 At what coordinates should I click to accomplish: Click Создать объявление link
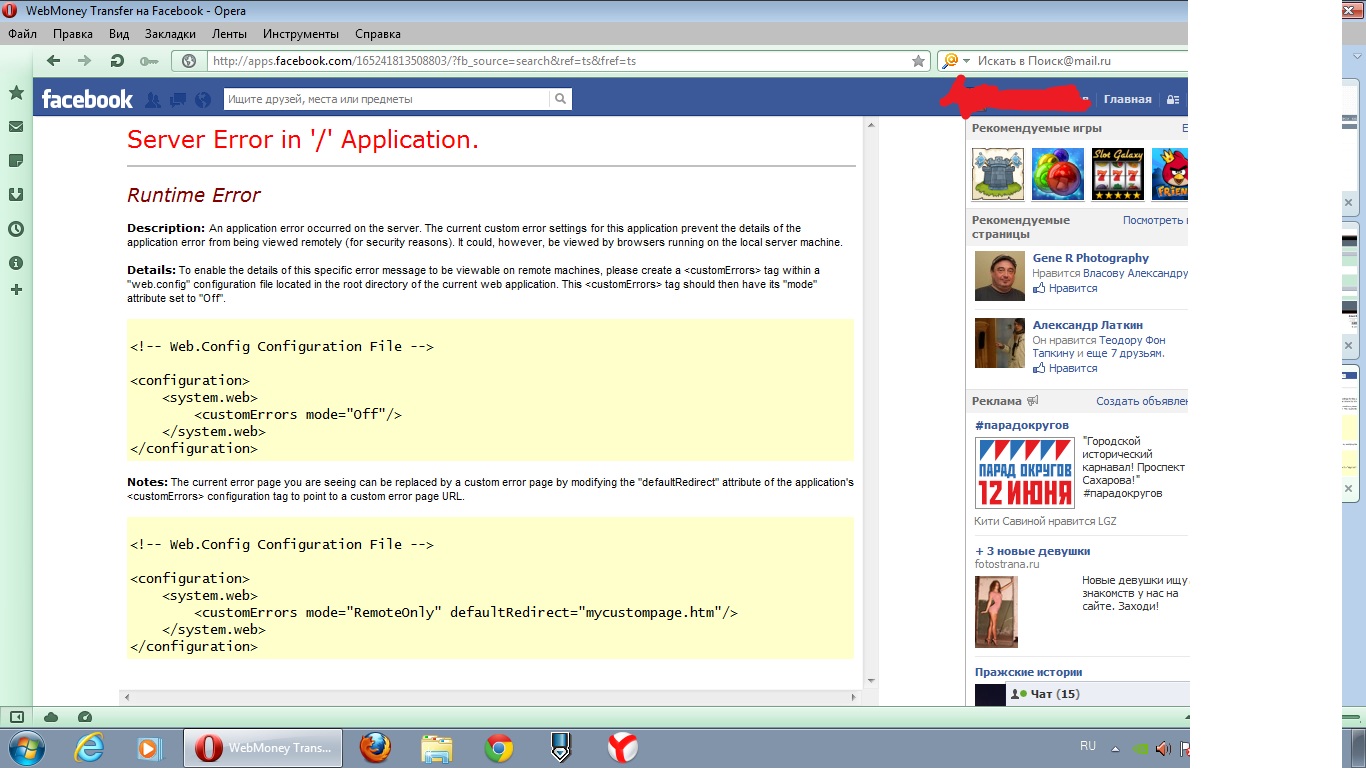1141,401
